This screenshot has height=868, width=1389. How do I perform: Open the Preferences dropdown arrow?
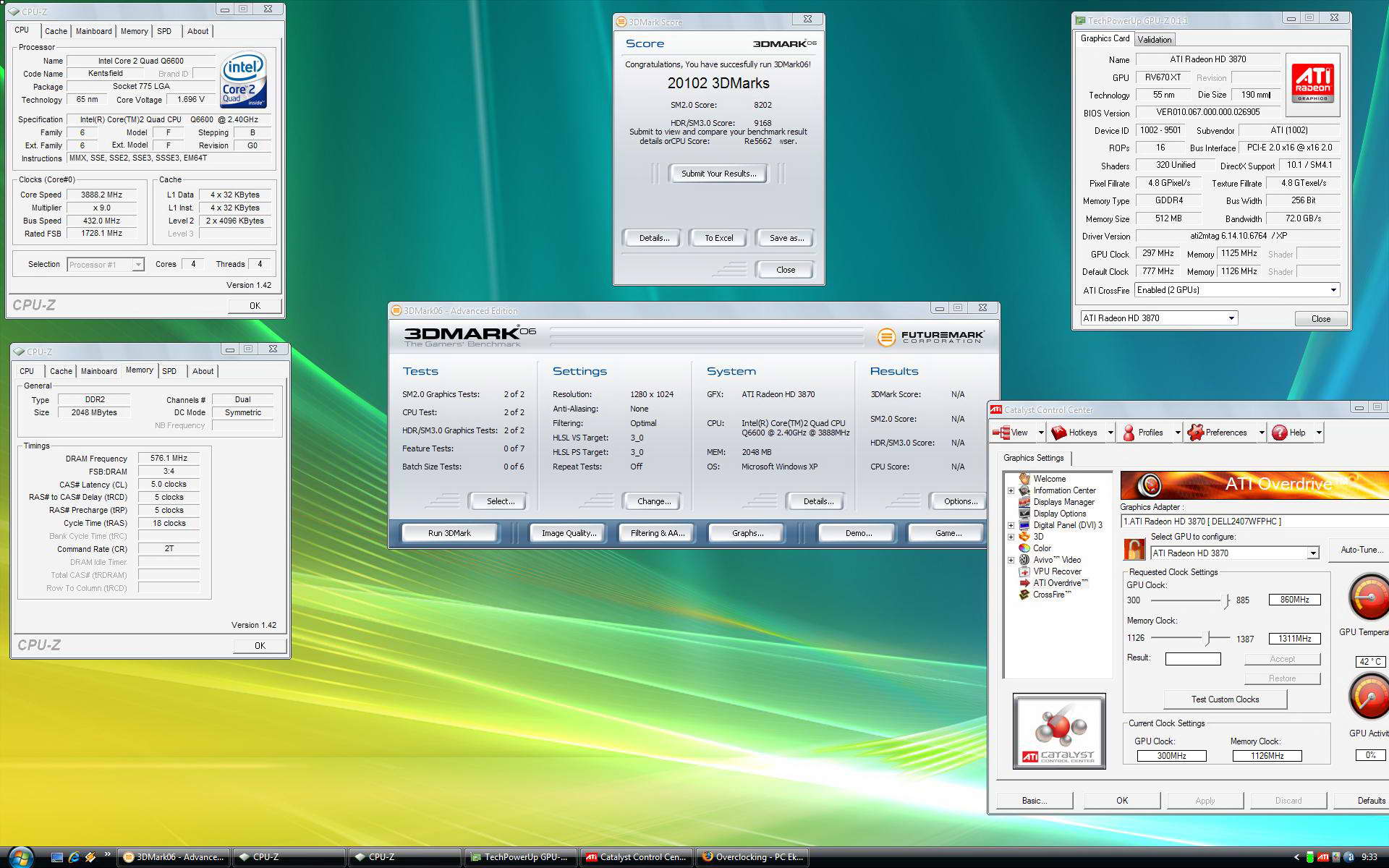tap(1261, 433)
